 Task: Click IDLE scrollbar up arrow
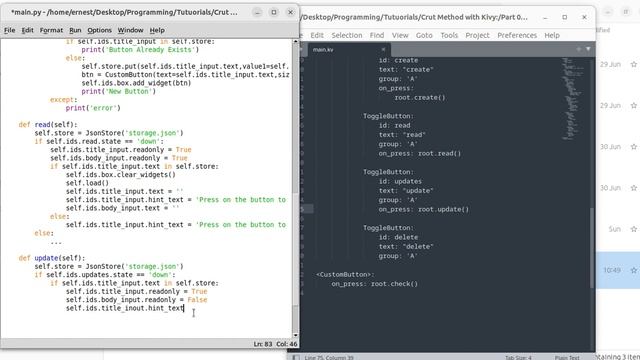click(296, 42)
